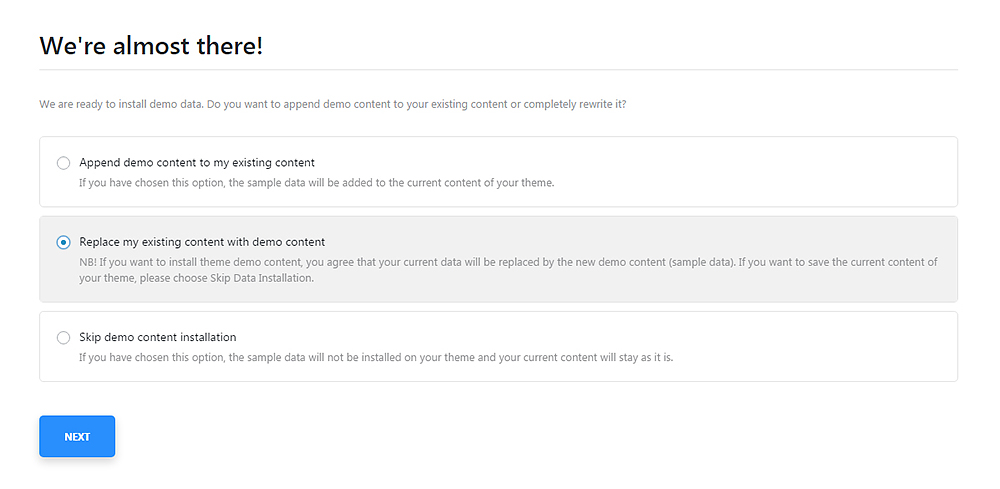The height and width of the screenshot is (489, 1000).
Task: Click label 'Append demo content to my existing content'
Action: [x=197, y=162]
